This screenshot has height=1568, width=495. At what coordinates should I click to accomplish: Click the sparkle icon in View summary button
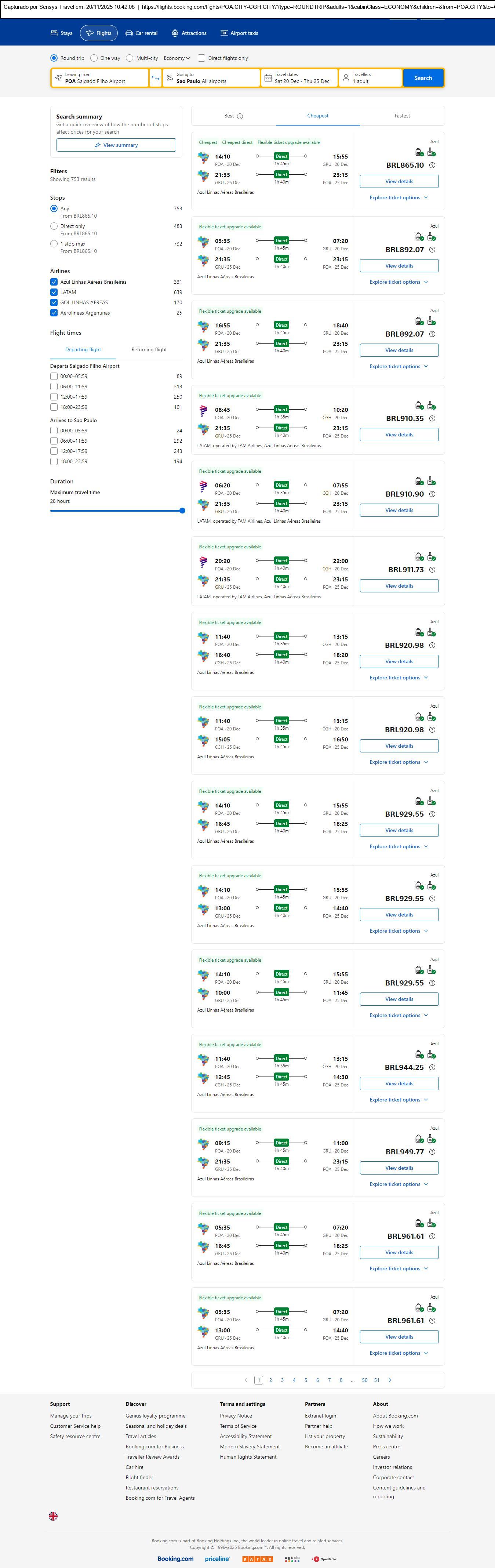tap(97, 145)
